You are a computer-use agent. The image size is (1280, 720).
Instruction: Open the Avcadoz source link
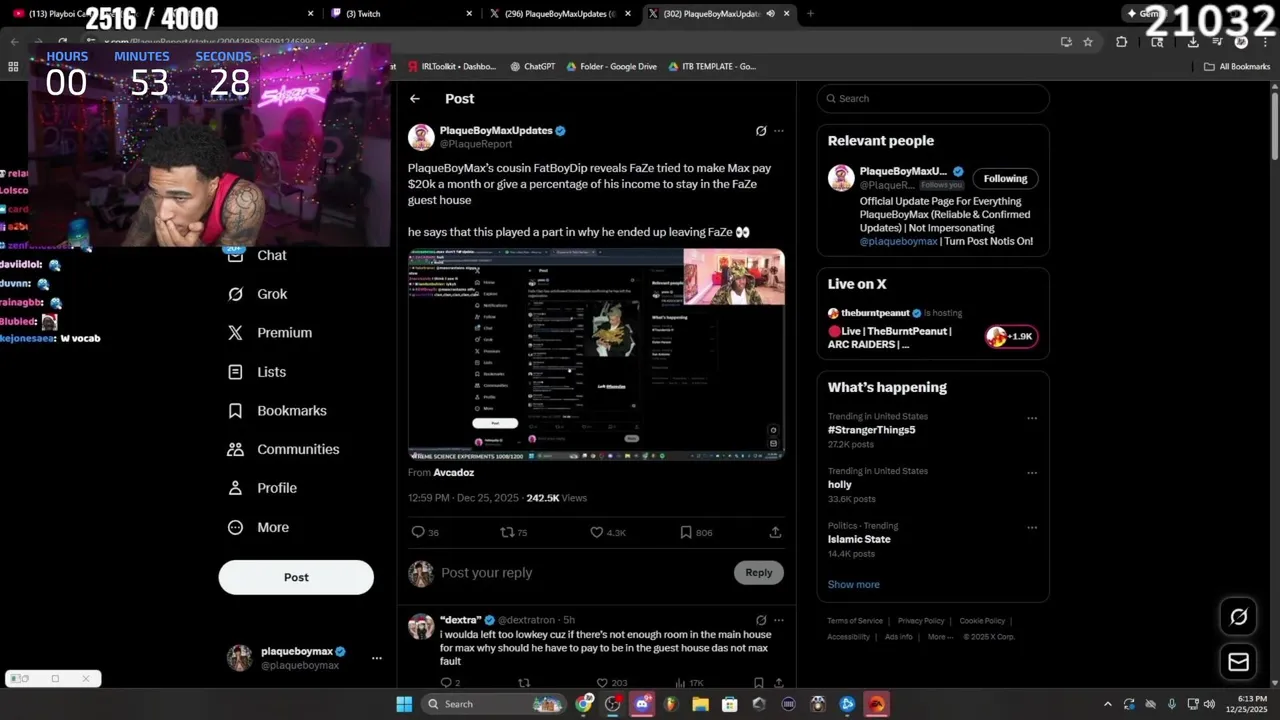pyautogui.click(x=454, y=472)
